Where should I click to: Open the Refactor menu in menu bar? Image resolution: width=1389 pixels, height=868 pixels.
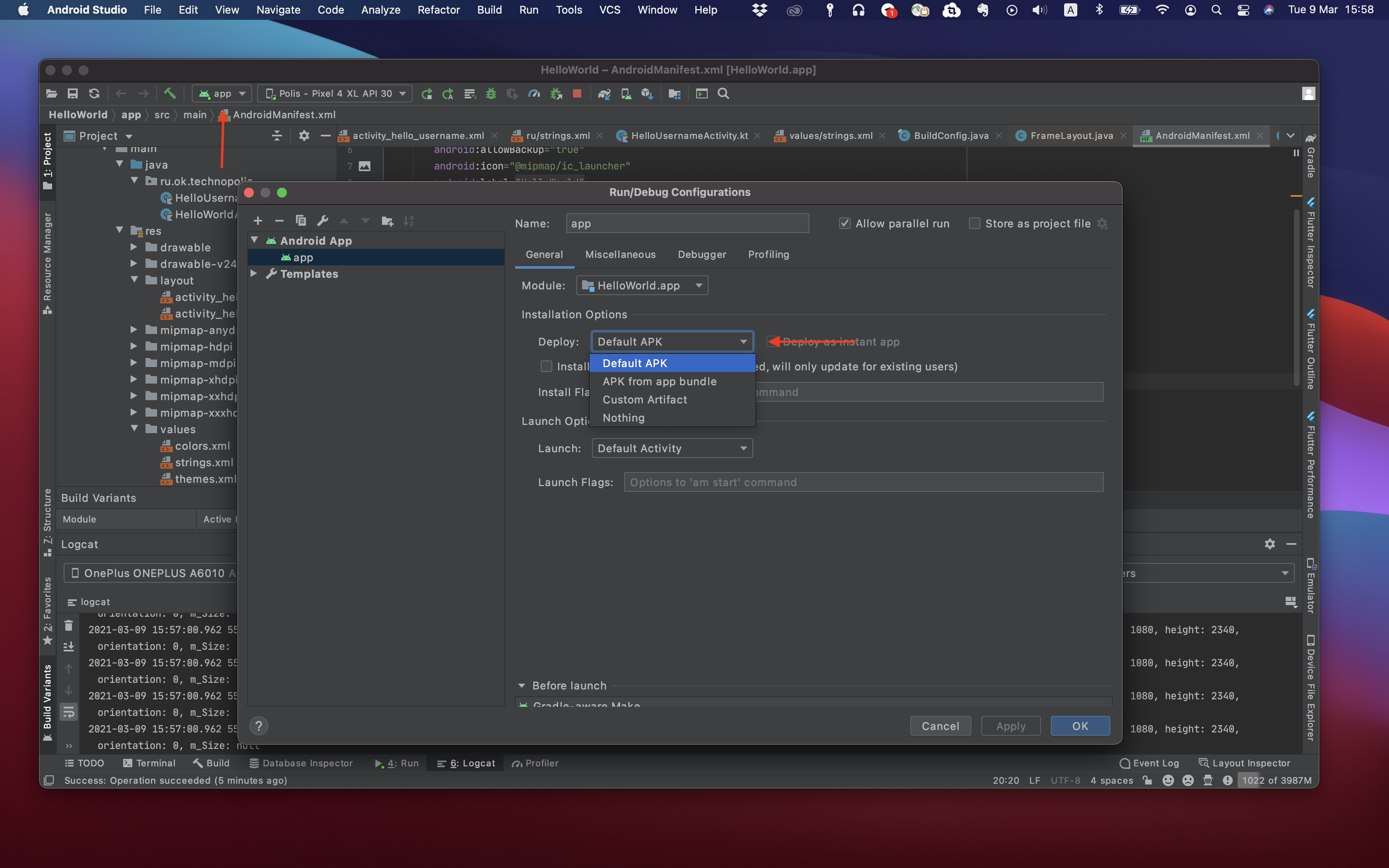coord(439,10)
